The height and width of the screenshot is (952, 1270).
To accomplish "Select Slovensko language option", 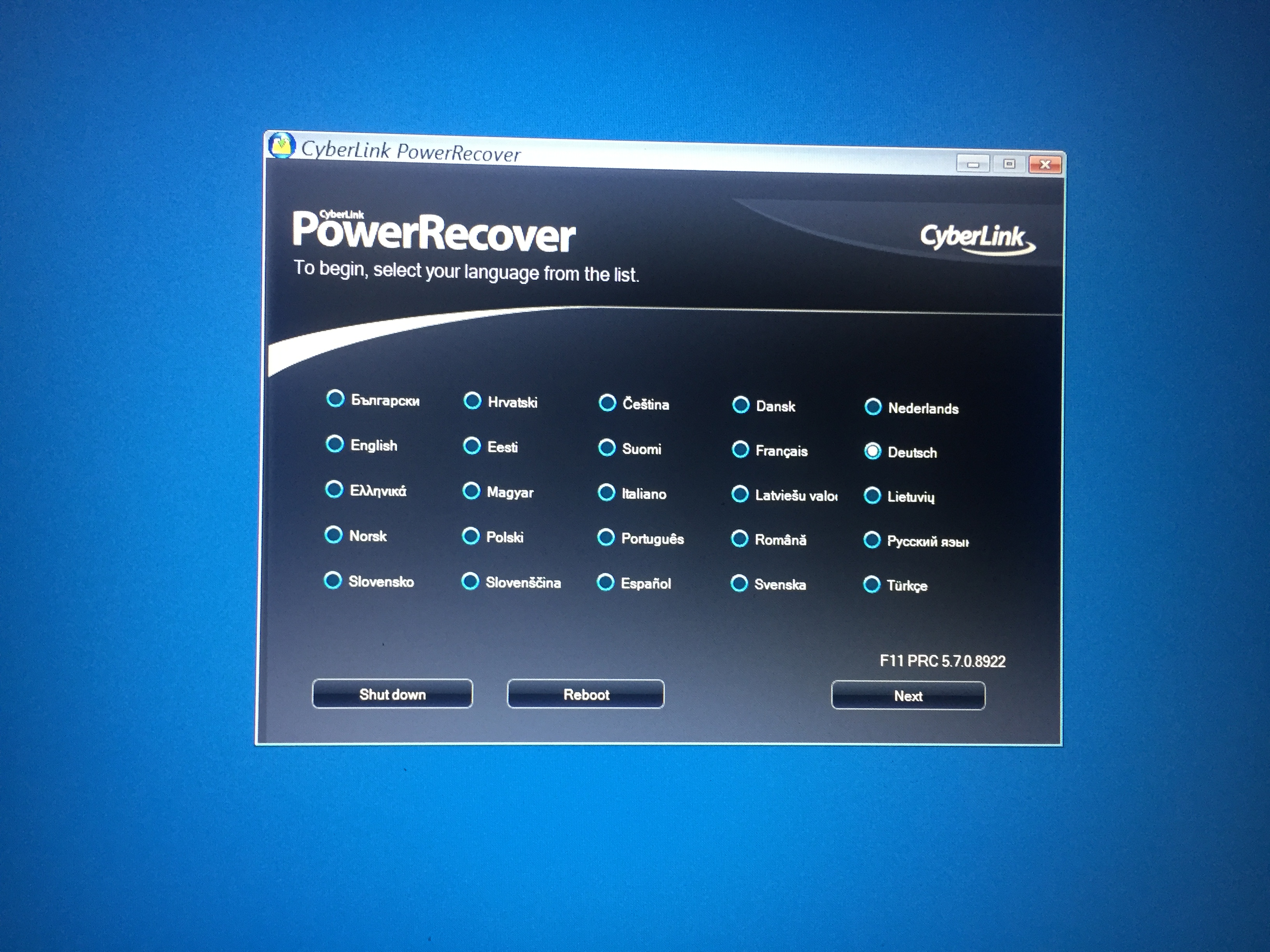I will [333, 580].
